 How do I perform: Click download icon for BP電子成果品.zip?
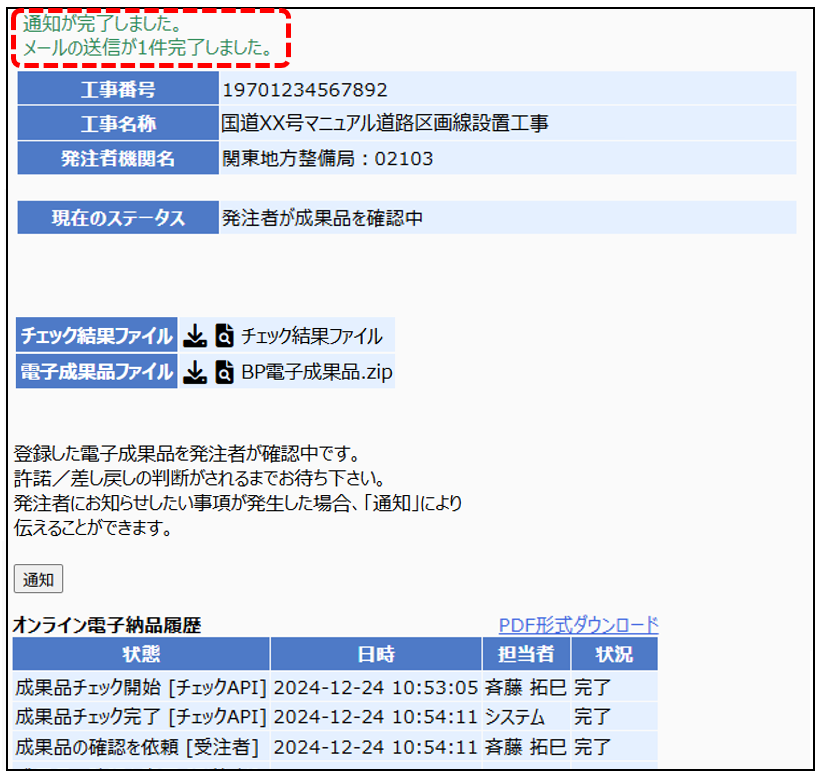pyautogui.click(x=195, y=373)
